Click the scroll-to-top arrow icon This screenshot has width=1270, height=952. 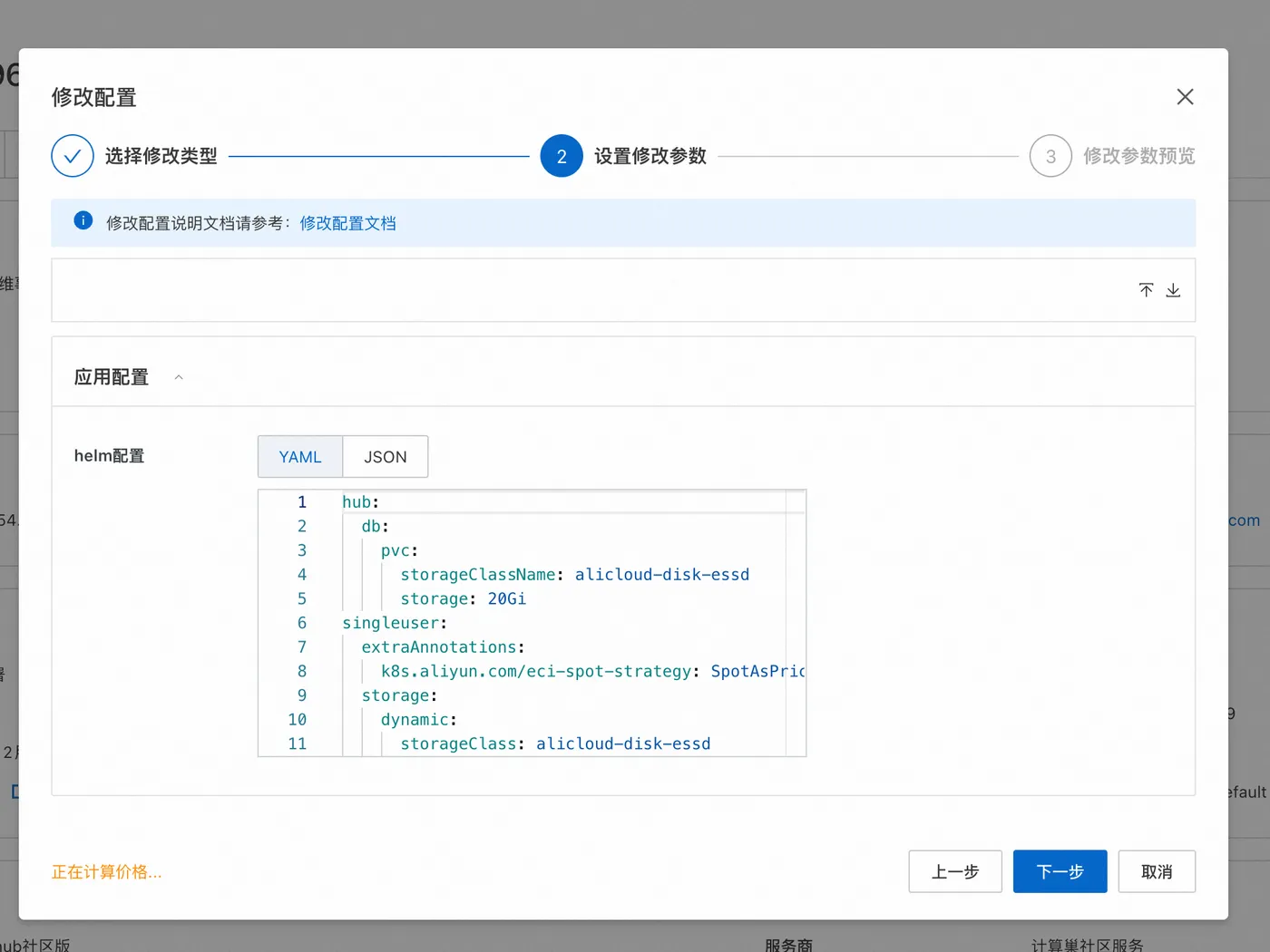pos(1147,290)
